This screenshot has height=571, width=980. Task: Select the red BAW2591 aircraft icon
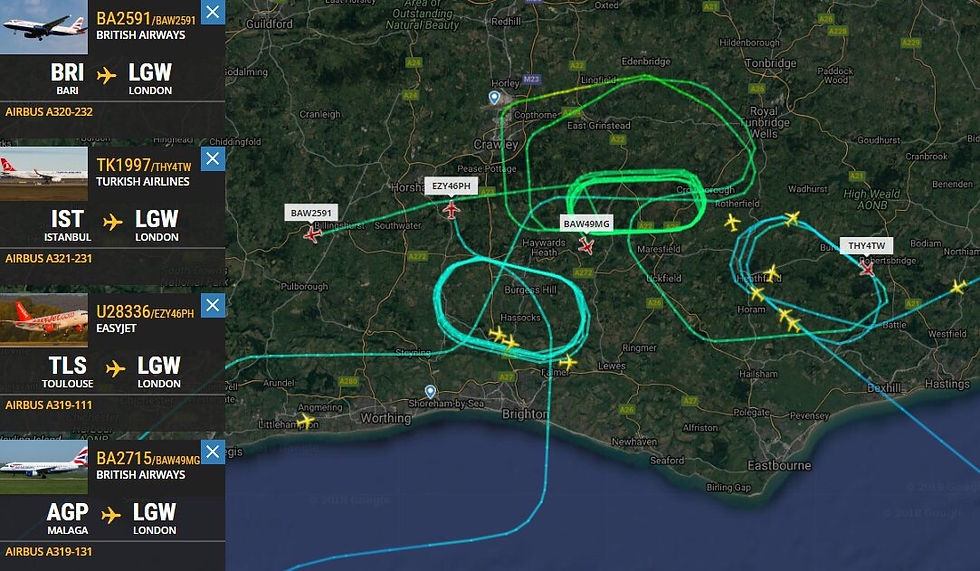point(312,235)
